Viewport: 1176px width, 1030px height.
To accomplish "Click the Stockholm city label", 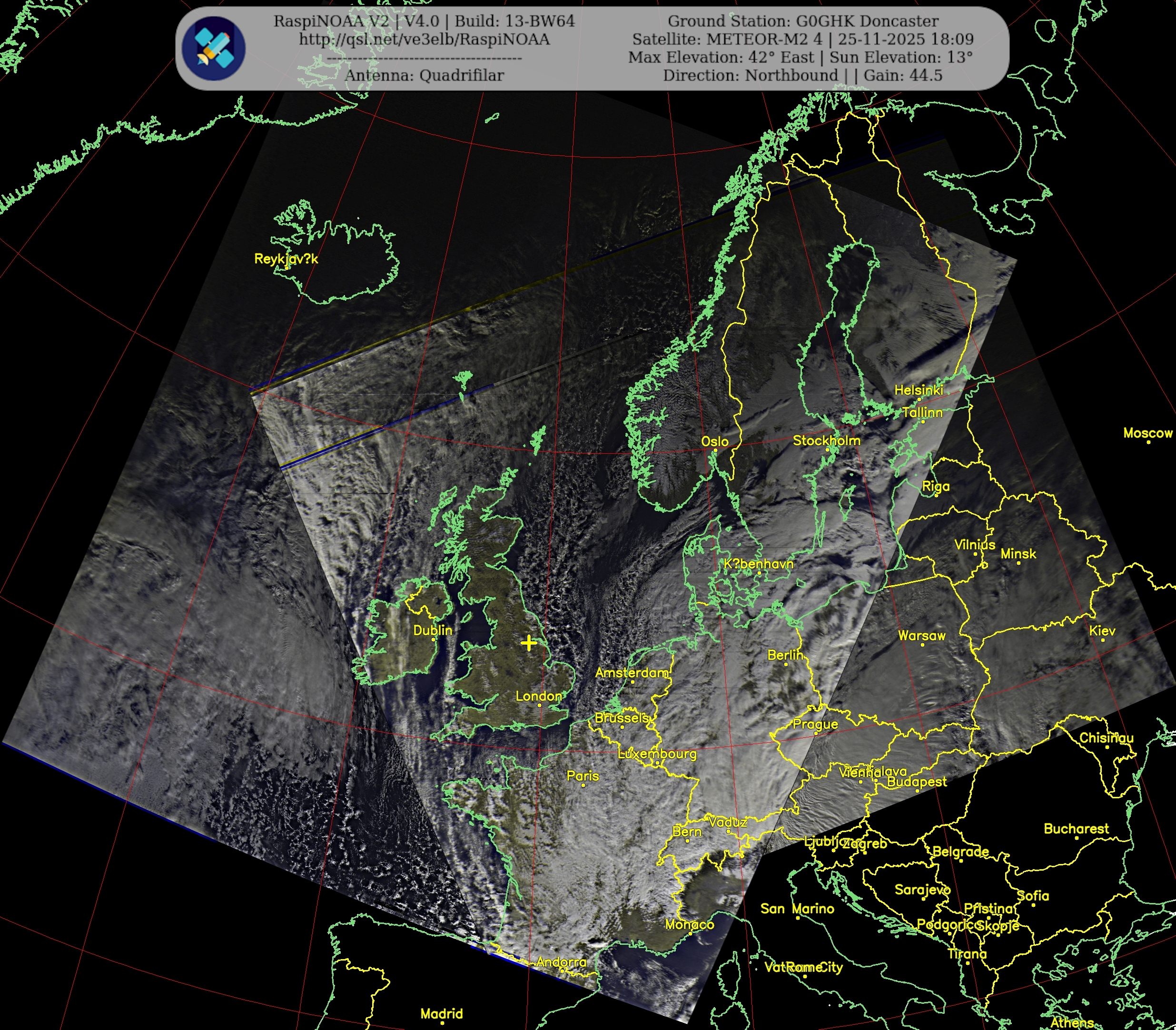I will (826, 440).
